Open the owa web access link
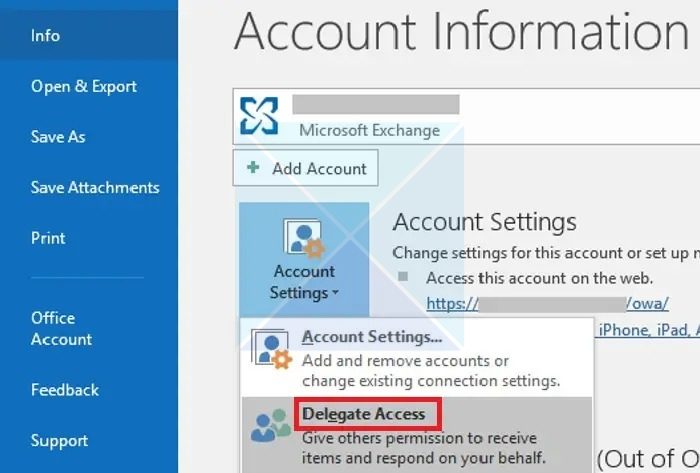 tap(547, 304)
